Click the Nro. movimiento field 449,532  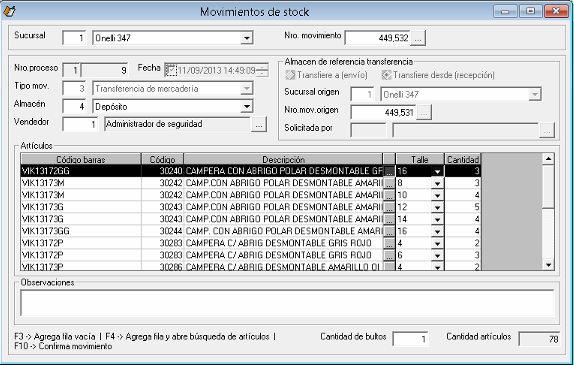(377, 38)
